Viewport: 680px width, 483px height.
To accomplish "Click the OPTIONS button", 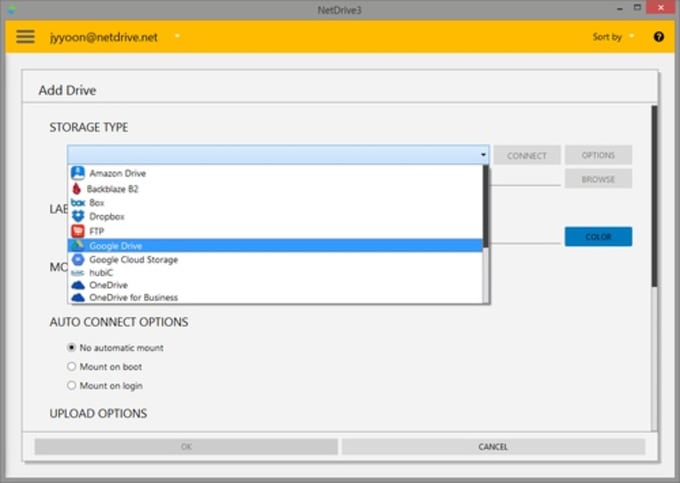I will click(x=598, y=155).
